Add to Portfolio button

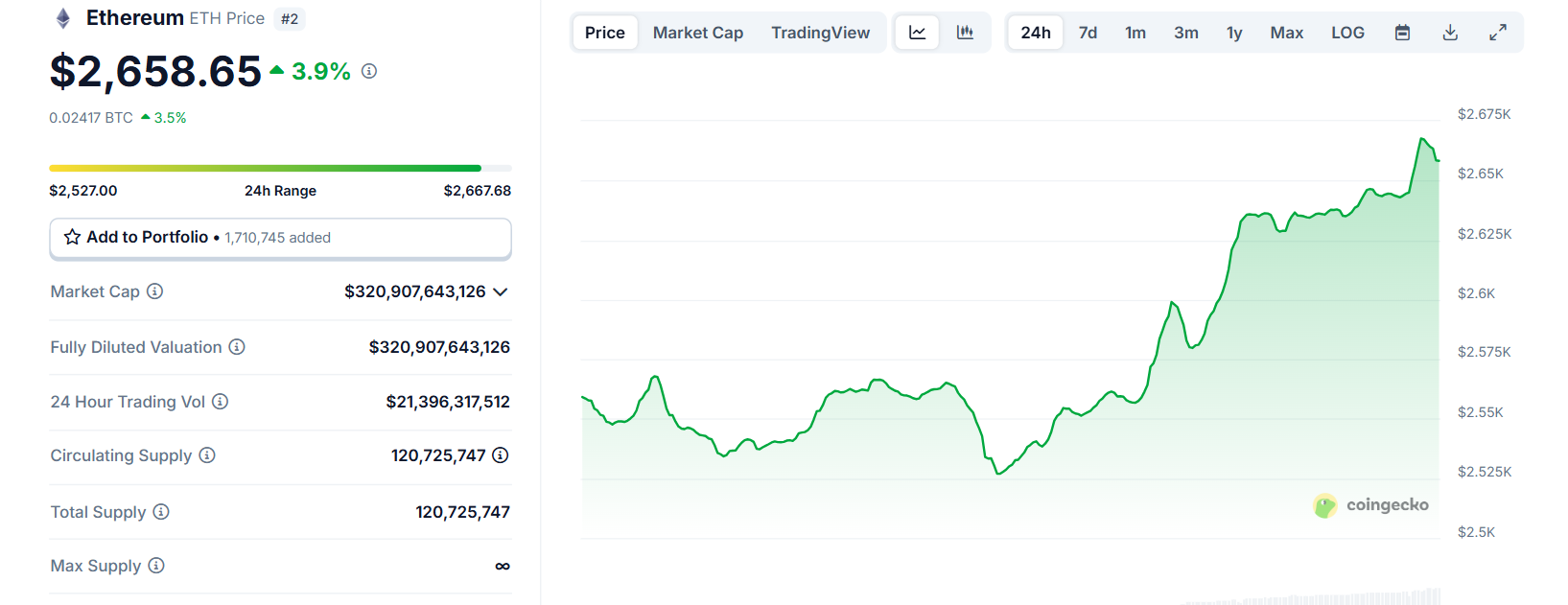tap(280, 238)
